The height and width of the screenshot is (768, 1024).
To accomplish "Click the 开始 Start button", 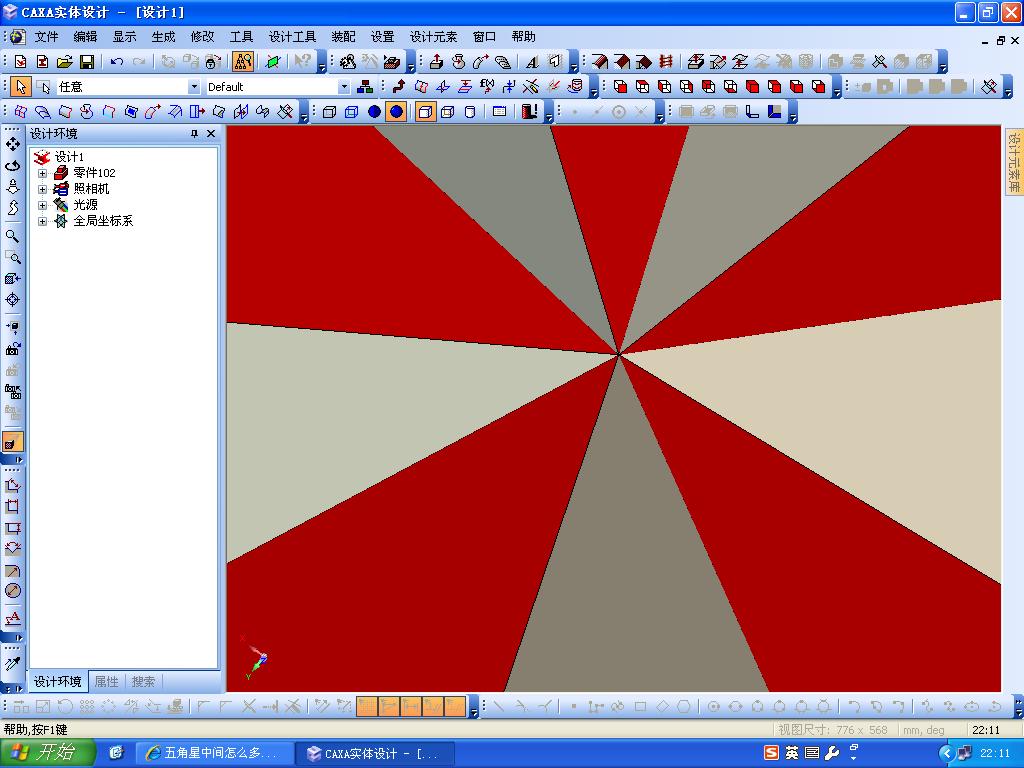I will click(x=48, y=753).
